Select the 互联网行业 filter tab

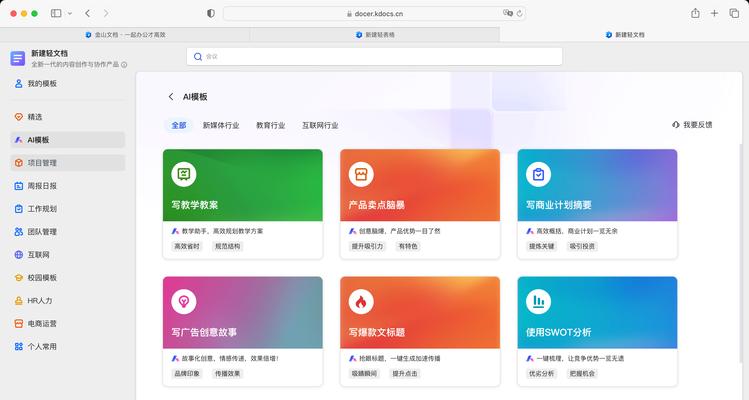click(320, 125)
